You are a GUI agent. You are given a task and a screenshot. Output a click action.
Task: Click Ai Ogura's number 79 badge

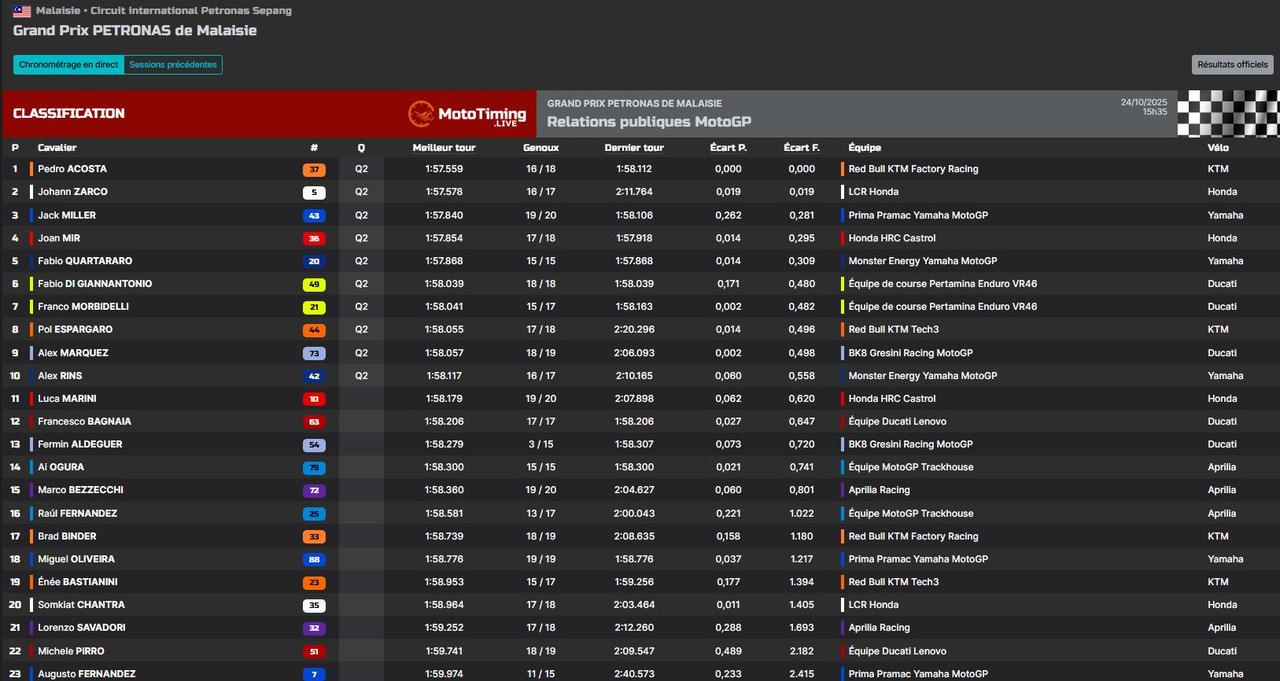(314, 468)
